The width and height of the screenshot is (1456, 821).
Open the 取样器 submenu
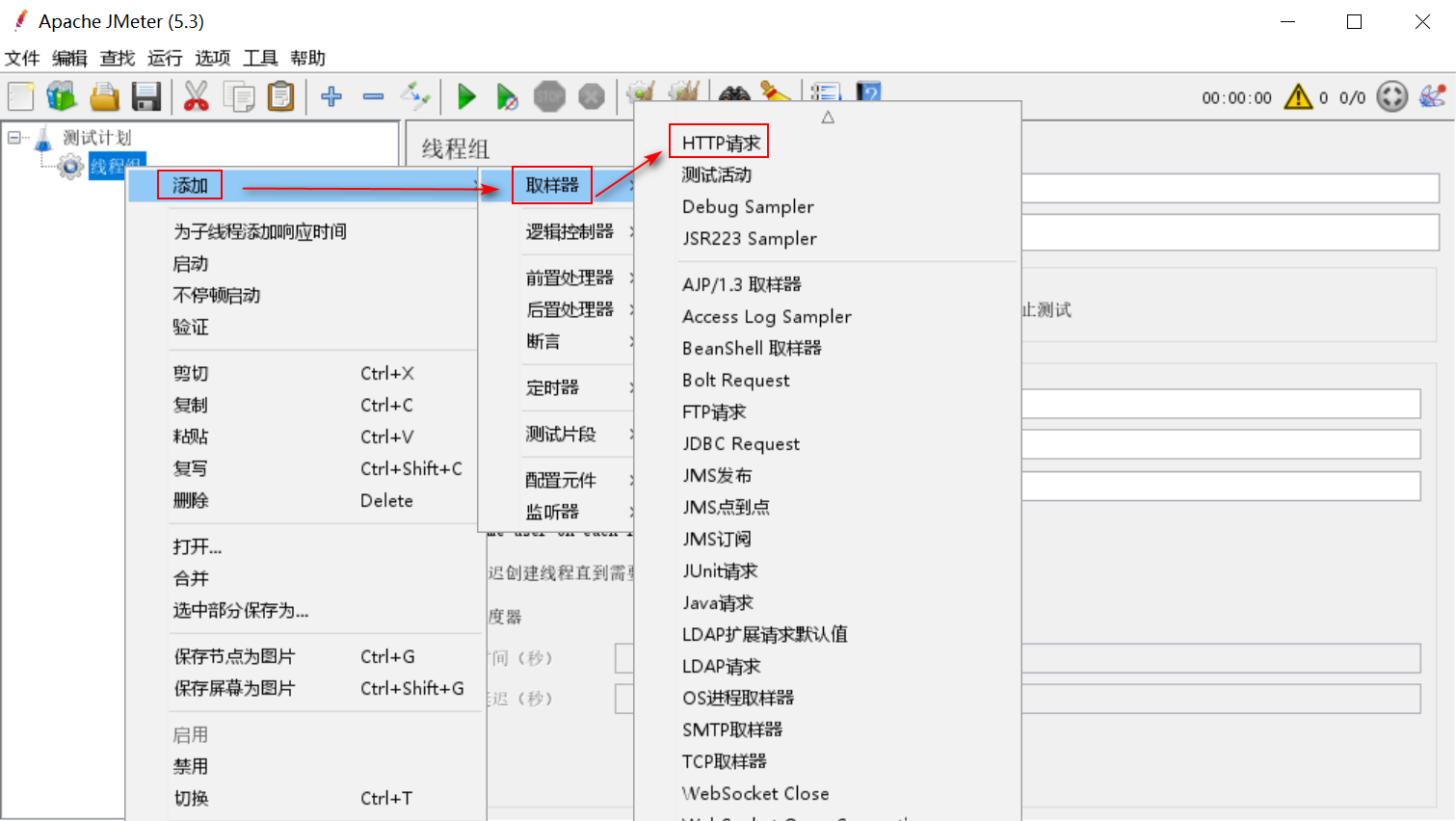pyautogui.click(x=557, y=185)
